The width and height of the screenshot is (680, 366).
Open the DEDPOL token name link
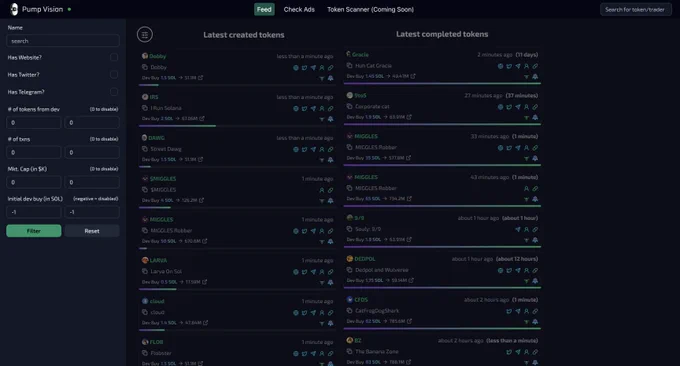click(365, 259)
